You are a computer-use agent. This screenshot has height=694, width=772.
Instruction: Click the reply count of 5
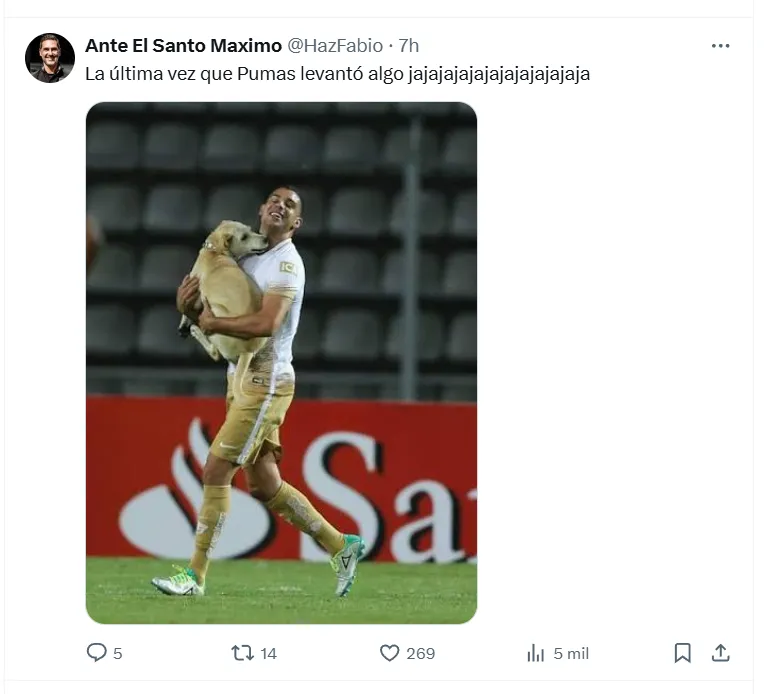click(x=118, y=654)
